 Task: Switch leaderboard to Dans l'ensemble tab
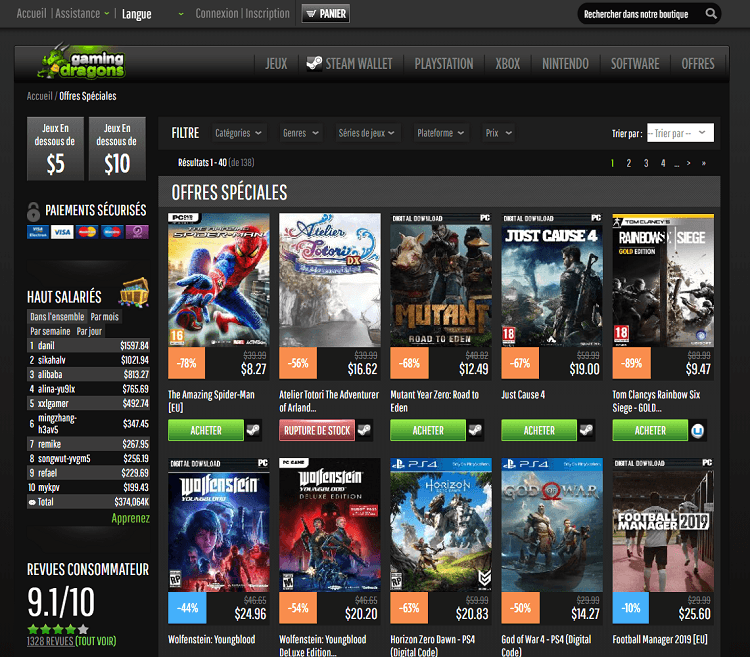click(57, 317)
